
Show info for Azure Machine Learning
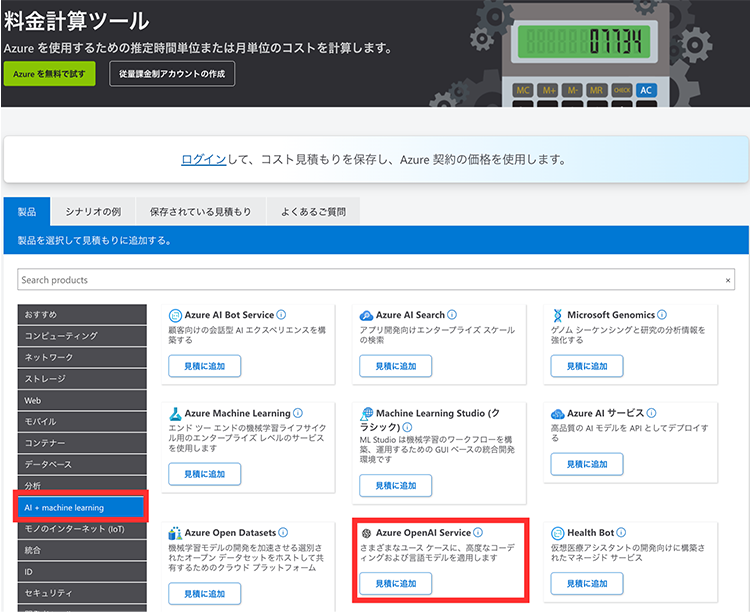tap(298, 413)
